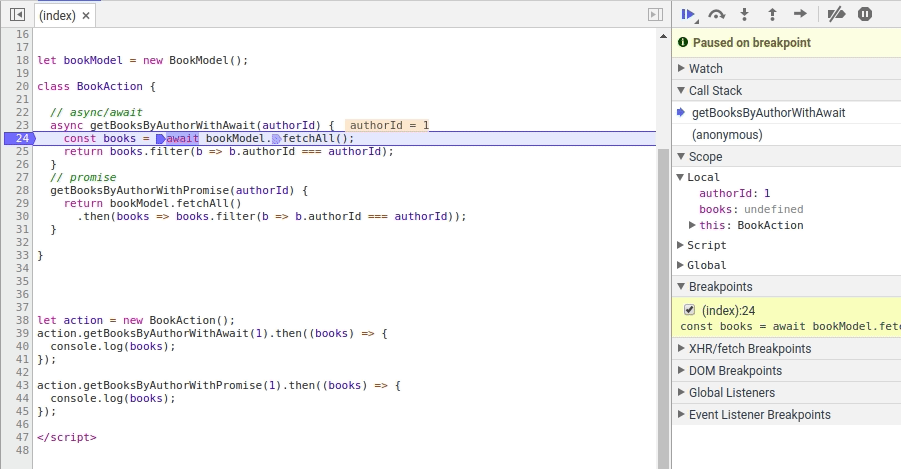Select getBooksByAuthorWithAwait call stack frame

click(768, 113)
